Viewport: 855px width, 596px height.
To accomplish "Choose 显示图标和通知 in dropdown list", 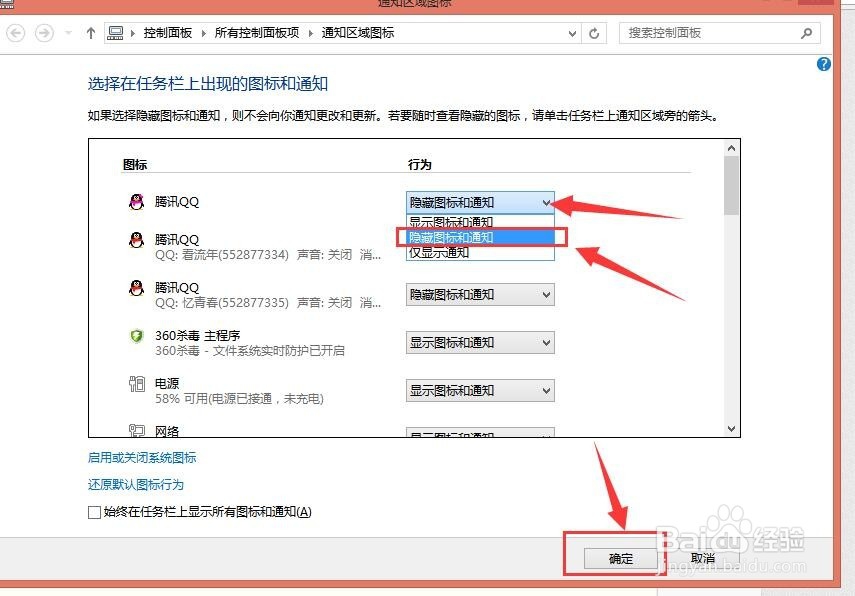I will pyautogui.click(x=480, y=222).
